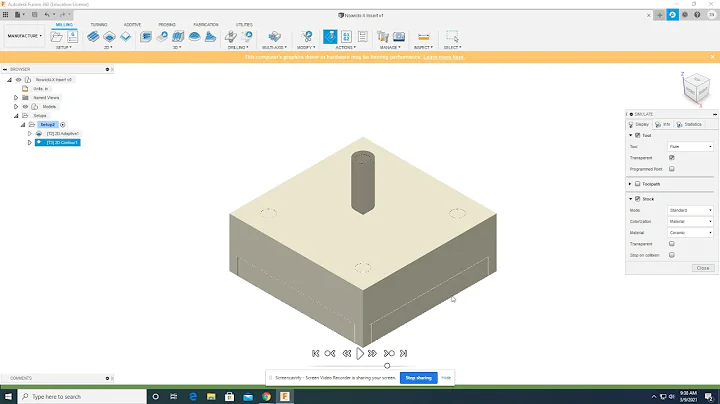
Task: Open the Tool Library icon in Manage
Action: coord(382,36)
